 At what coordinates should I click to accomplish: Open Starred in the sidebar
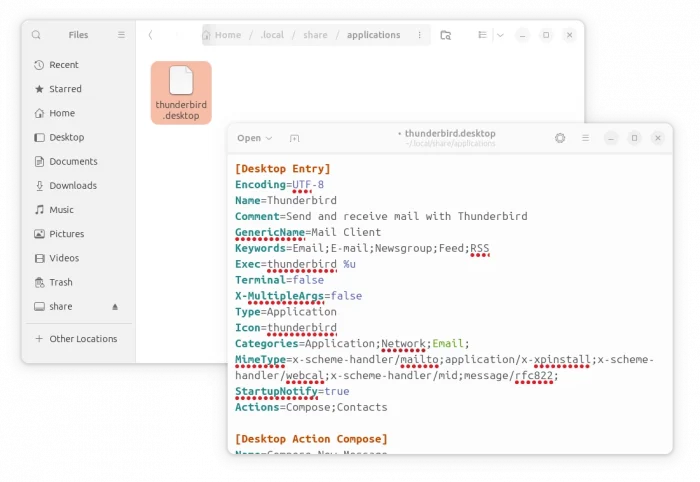pyautogui.click(x=65, y=89)
